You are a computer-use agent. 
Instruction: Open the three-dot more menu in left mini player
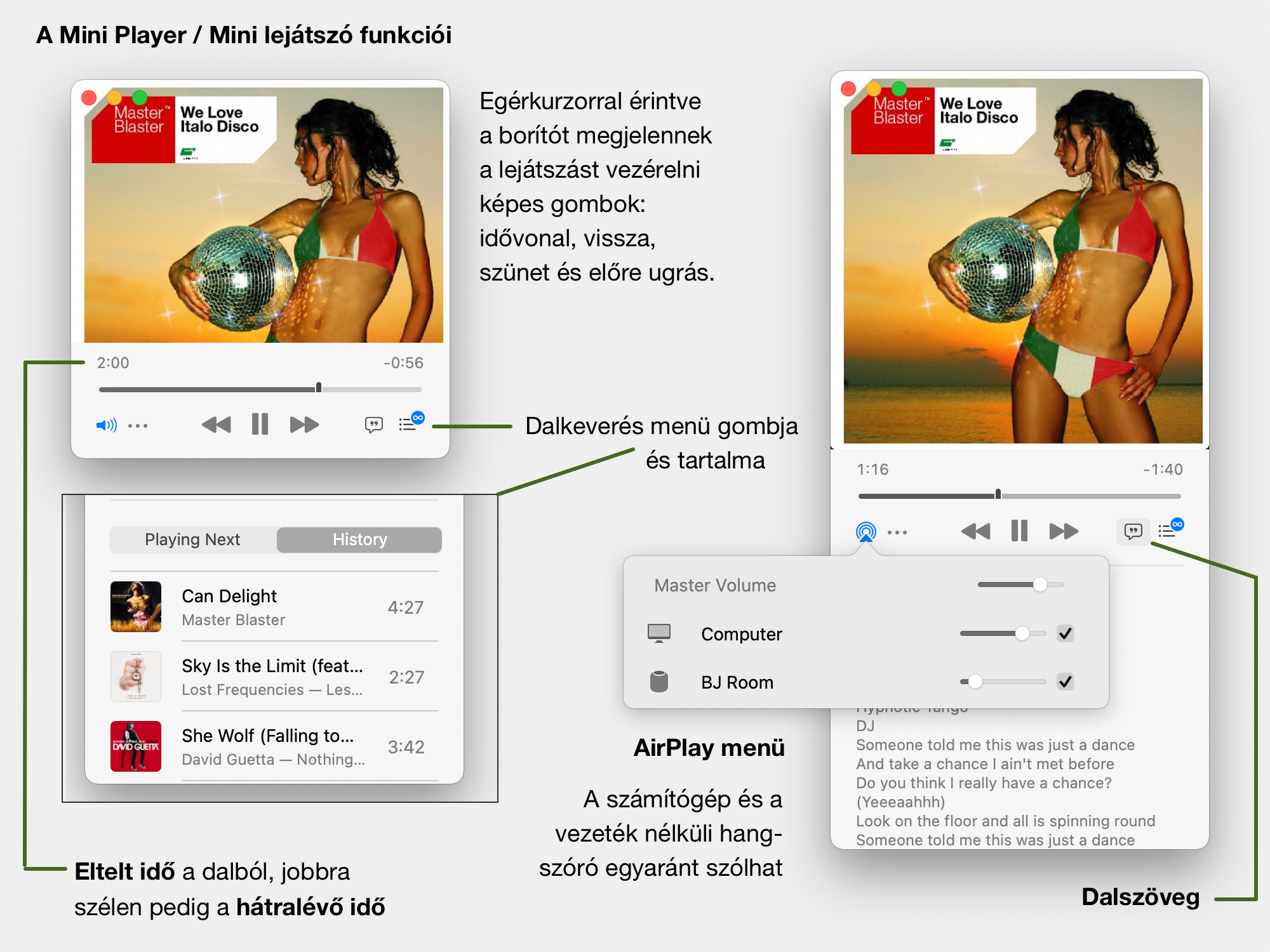(x=138, y=426)
